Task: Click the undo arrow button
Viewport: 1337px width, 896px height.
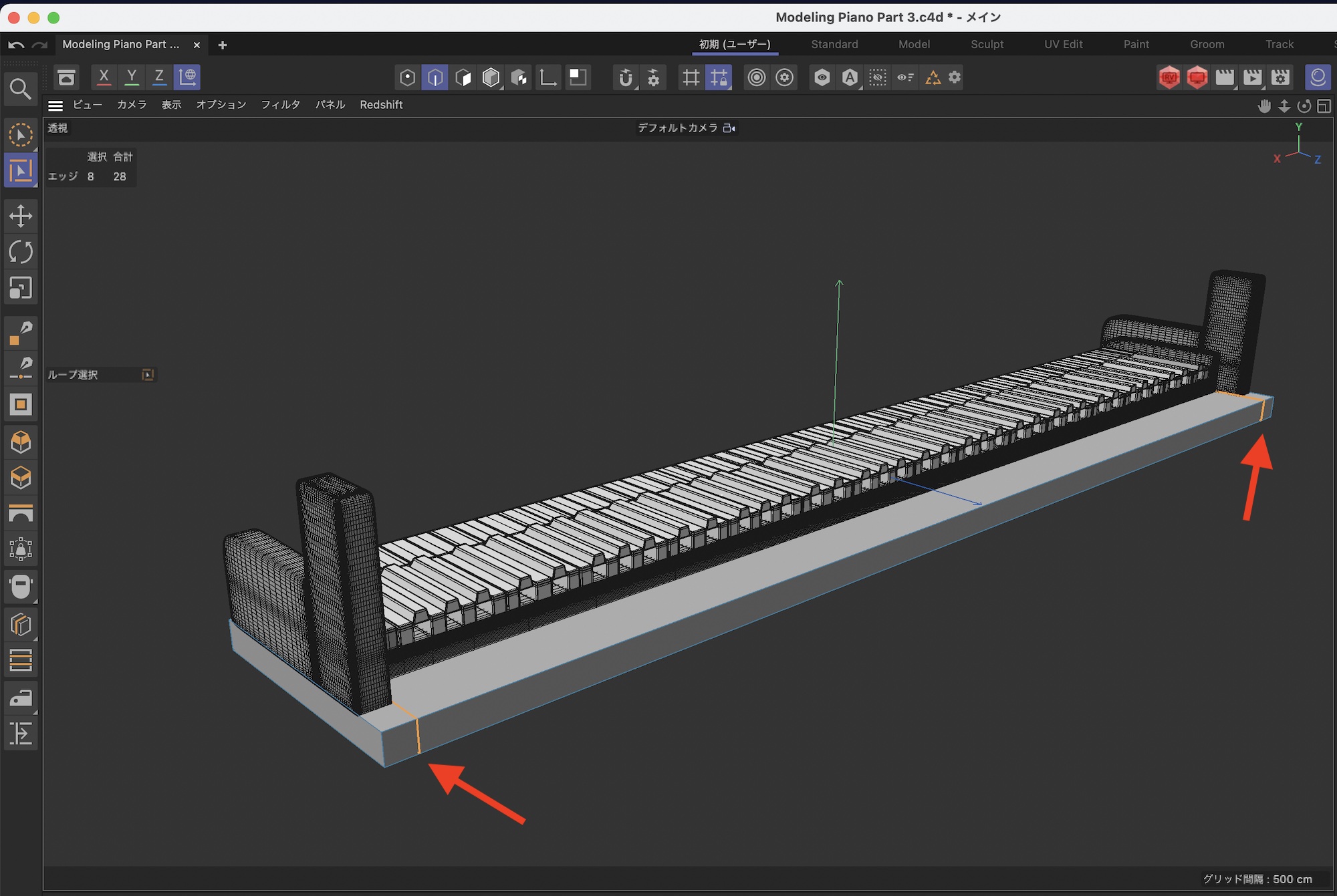Action: click(x=16, y=45)
